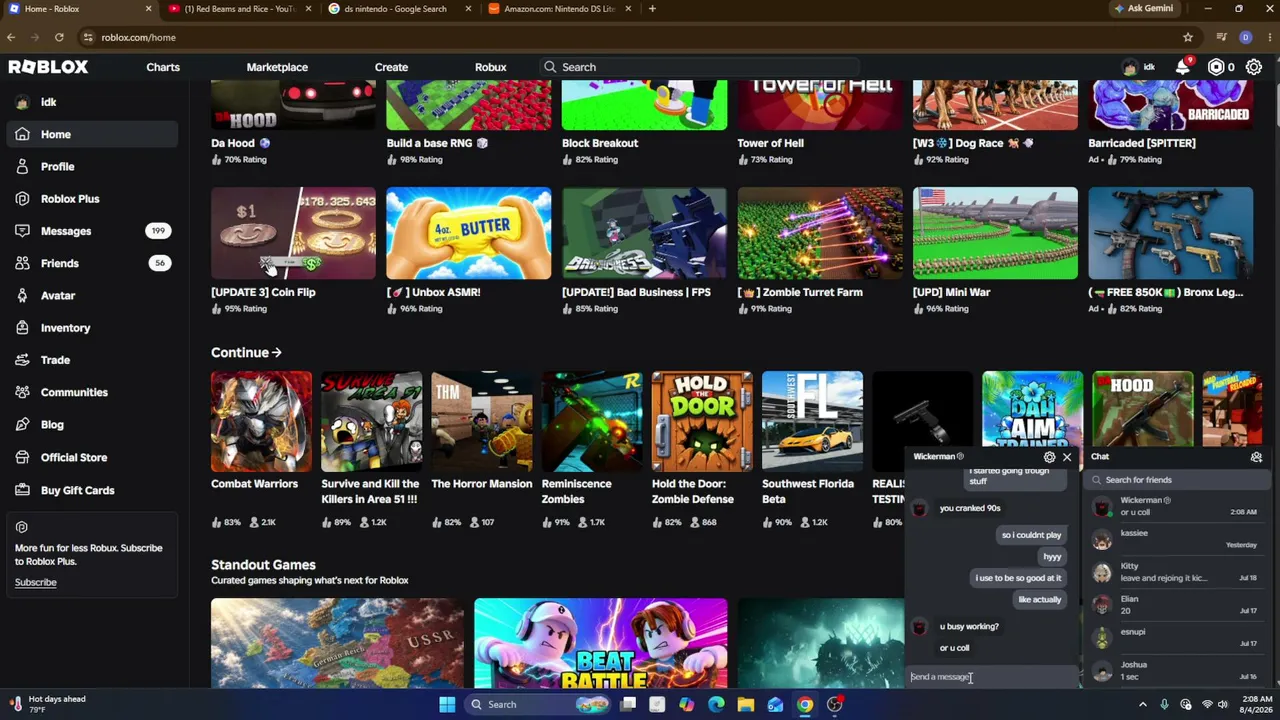Open the Windows Start menu
The image size is (1280, 720).
point(447,704)
